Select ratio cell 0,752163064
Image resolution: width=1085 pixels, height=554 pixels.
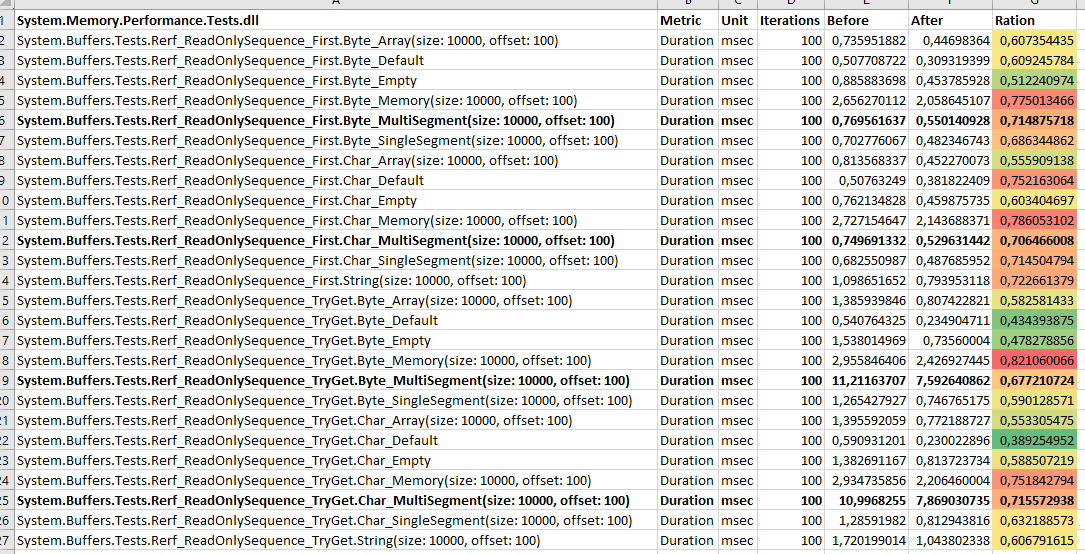[x=1035, y=181]
